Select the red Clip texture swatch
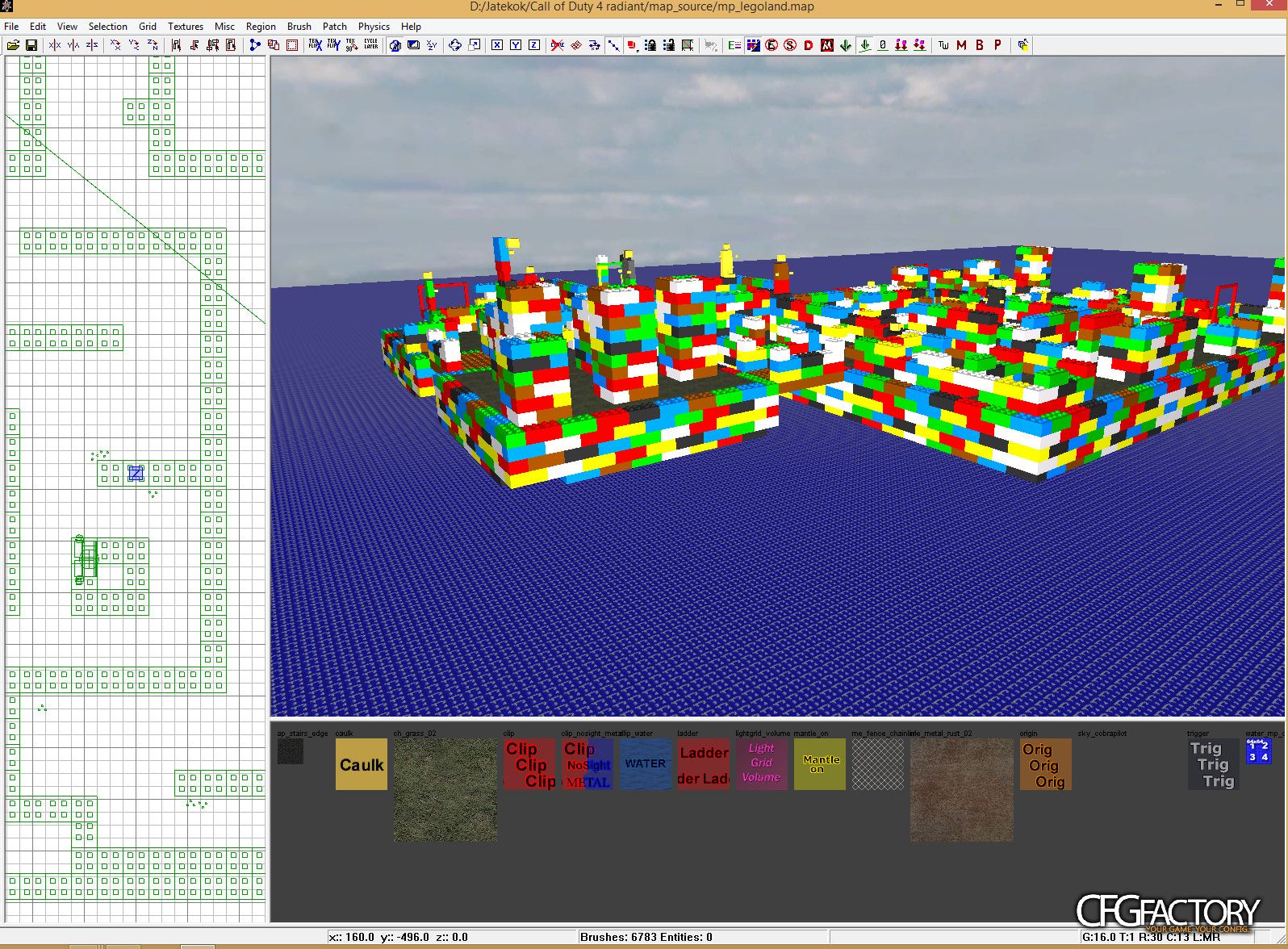 tap(529, 764)
